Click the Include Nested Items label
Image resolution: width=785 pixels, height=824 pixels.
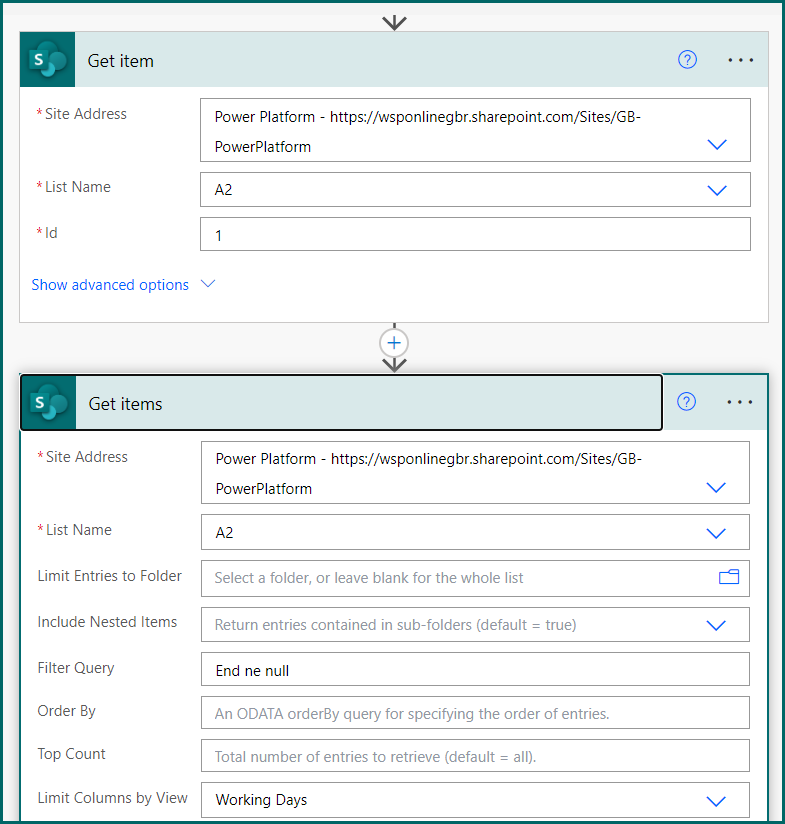(107, 622)
